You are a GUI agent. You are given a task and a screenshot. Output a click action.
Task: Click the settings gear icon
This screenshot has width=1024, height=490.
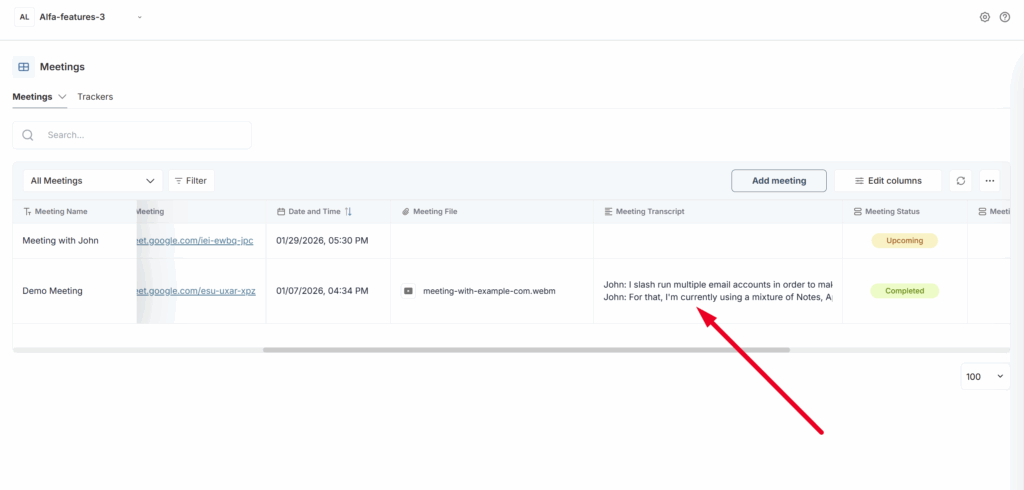985,17
